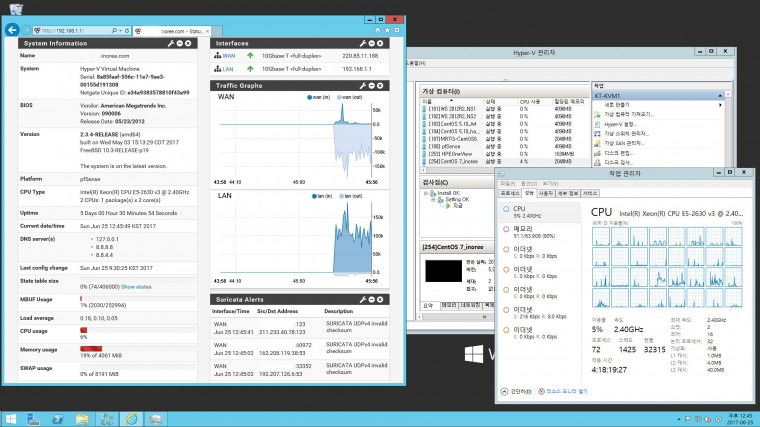Viewport: 760px width, 427px height.
Task: Collapse the Traffic Graphs widget
Action: coord(371,86)
